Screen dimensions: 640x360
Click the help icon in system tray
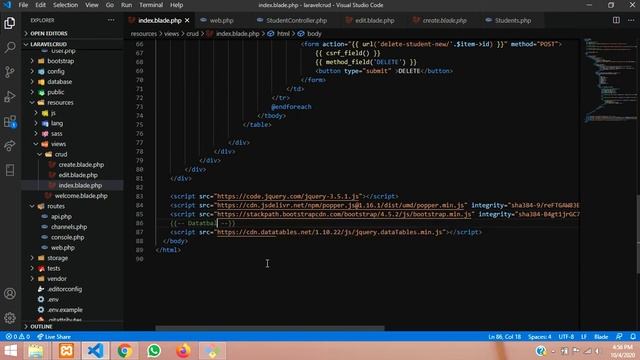coord(541,351)
